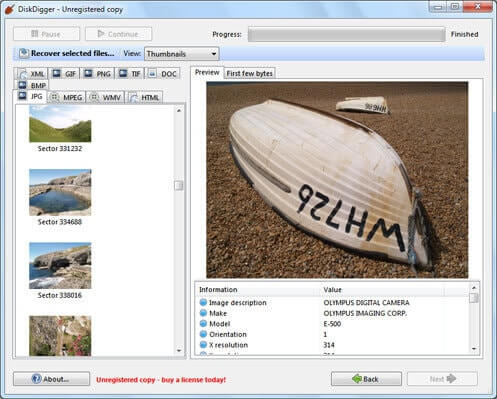Image resolution: width=497 pixels, height=399 pixels.
Task: Click the Recover selected files icon
Action: pos(24,53)
